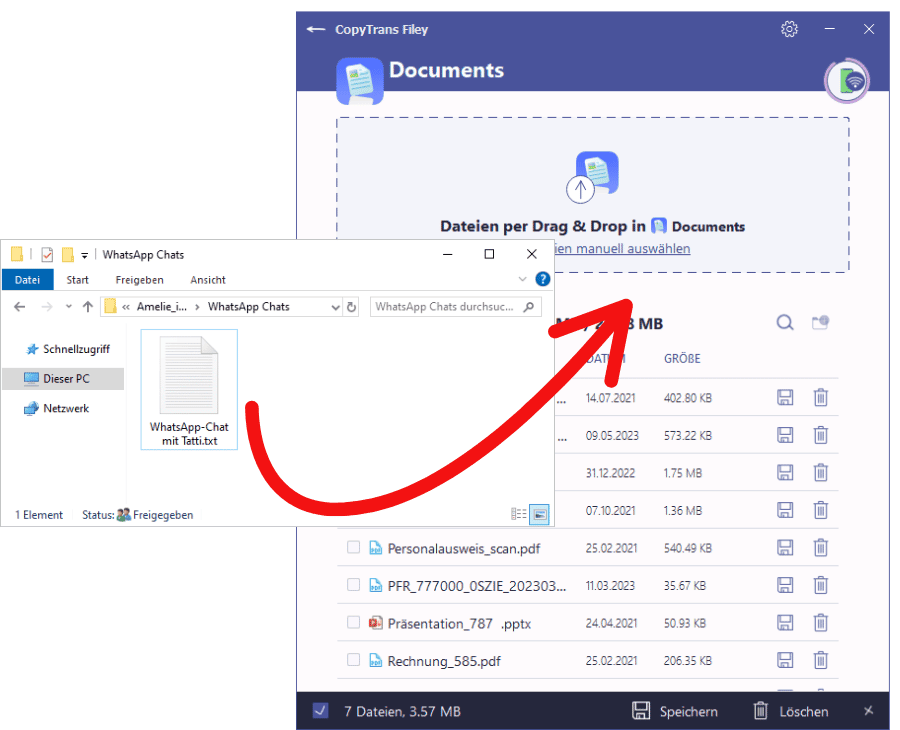The width and height of the screenshot is (900, 730).
Task: Open Explorer help question mark
Action: (x=542, y=279)
